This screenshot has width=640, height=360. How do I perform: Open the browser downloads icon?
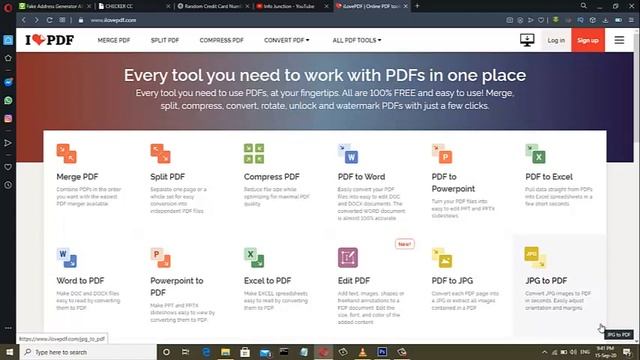point(605,20)
